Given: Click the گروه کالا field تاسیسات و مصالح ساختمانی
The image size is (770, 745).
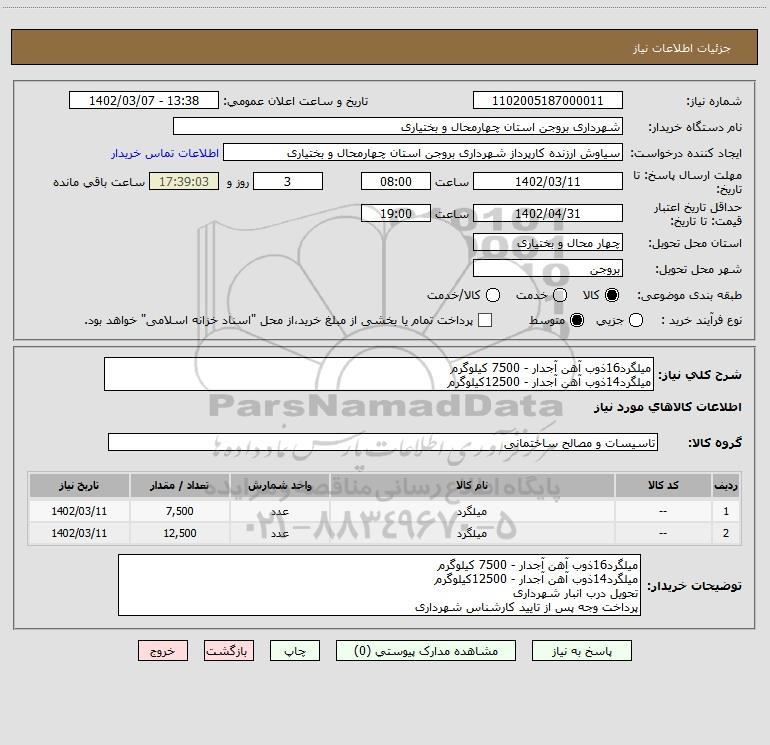Looking at the screenshot, I should (x=383, y=442).
